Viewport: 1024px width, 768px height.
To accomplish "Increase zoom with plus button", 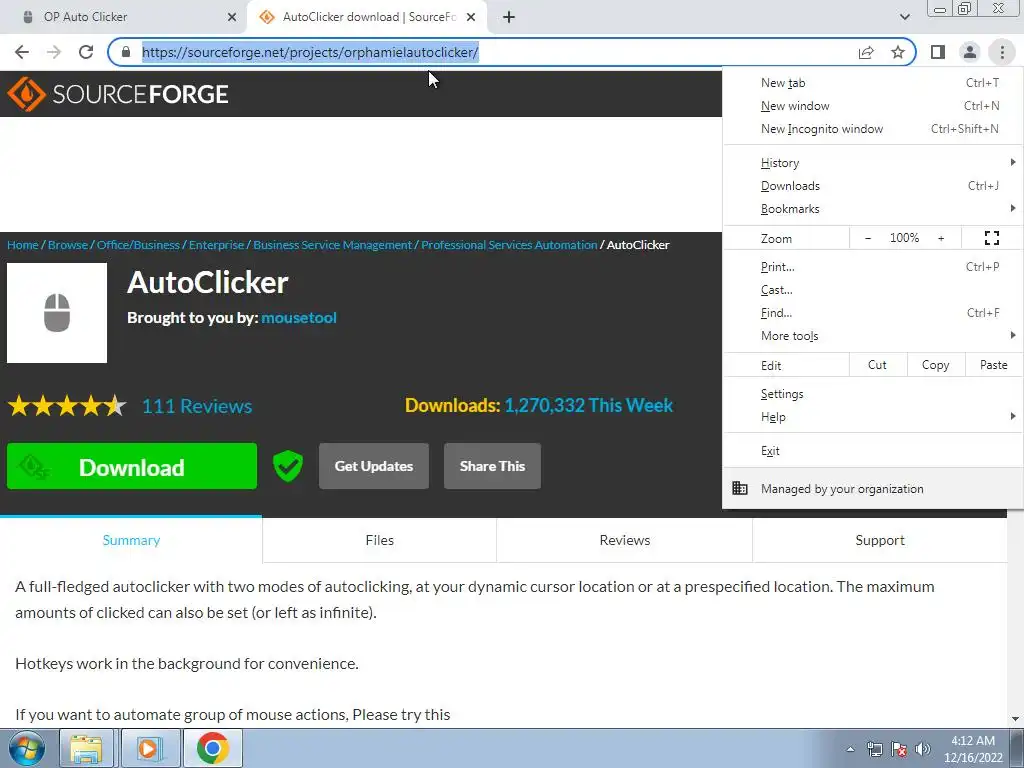I will click(x=941, y=238).
